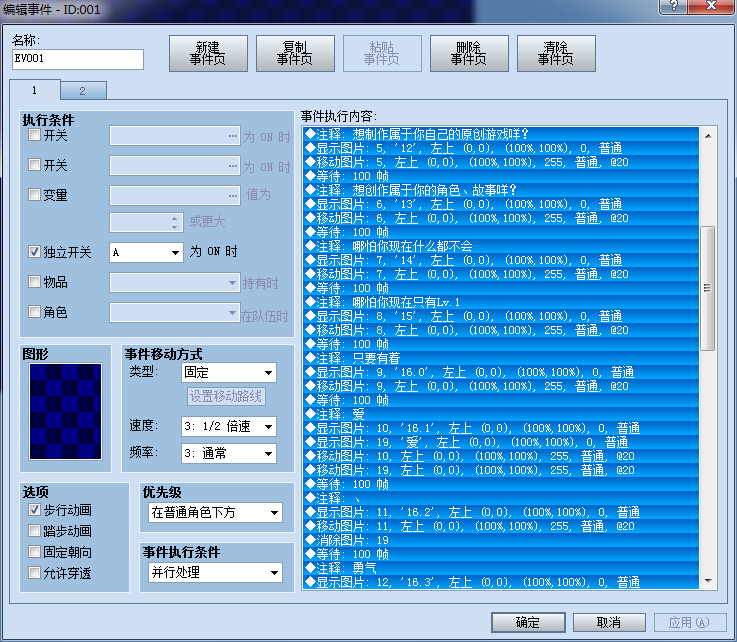Tick the 角色 condition checkbox
Image resolution: width=737 pixels, height=642 pixels.
34,312
